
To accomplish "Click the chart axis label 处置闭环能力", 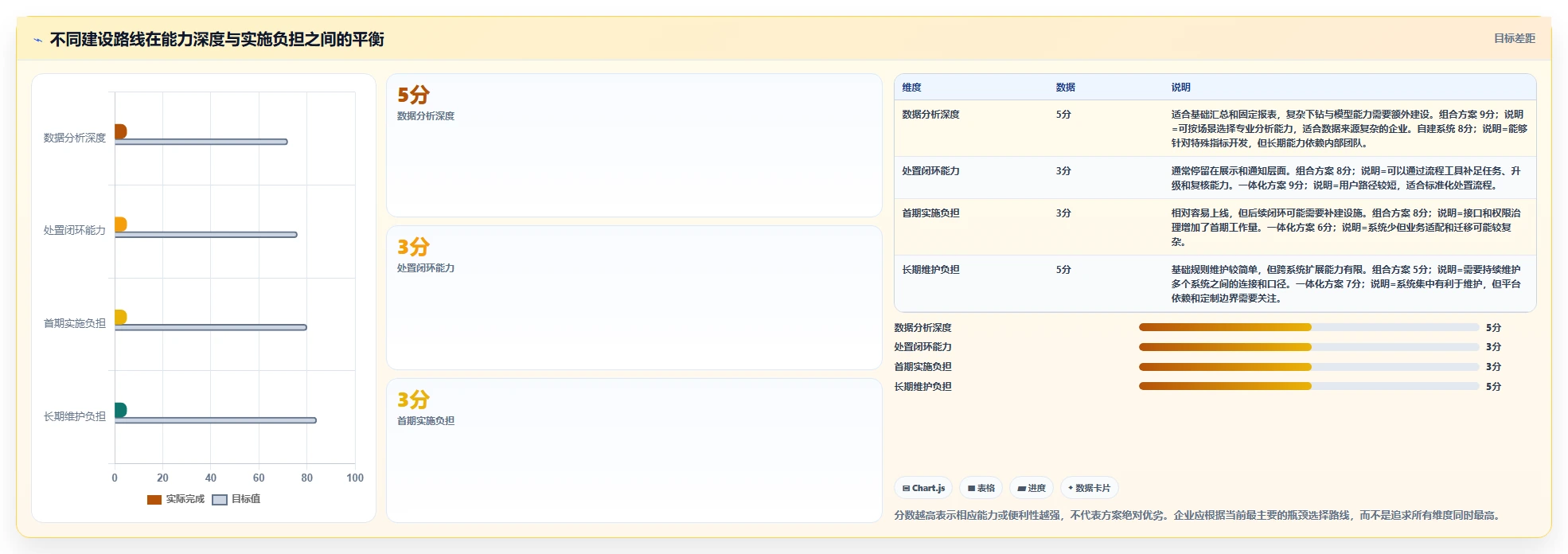I will [x=74, y=230].
